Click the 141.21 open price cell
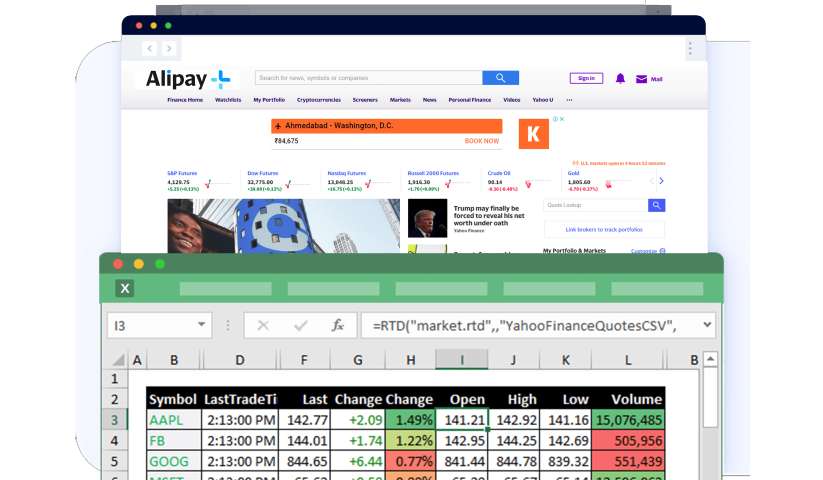The height and width of the screenshot is (480, 823). tap(462, 420)
